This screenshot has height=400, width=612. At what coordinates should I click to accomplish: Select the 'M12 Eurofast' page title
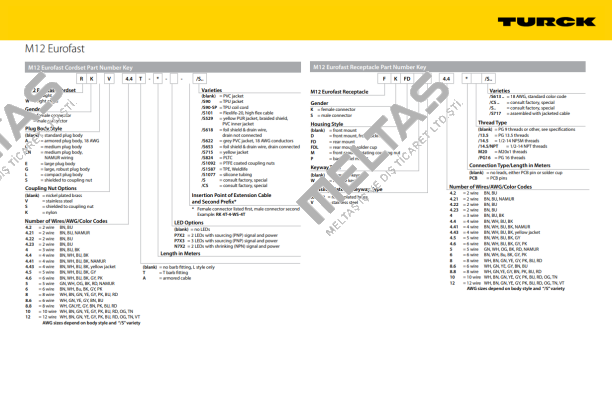pyautogui.click(x=55, y=49)
